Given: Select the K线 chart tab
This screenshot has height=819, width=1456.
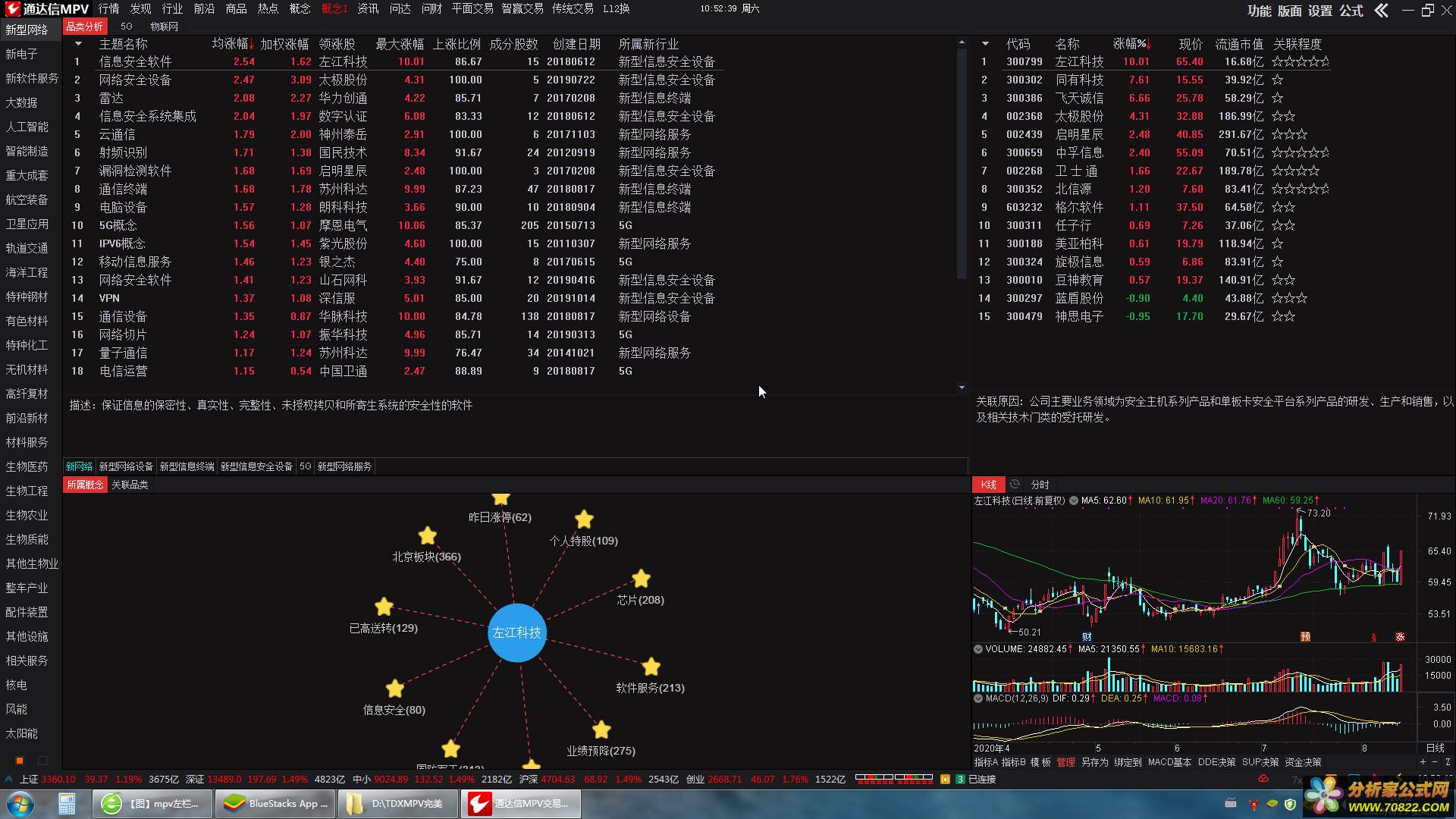Looking at the screenshot, I should click(989, 485).
